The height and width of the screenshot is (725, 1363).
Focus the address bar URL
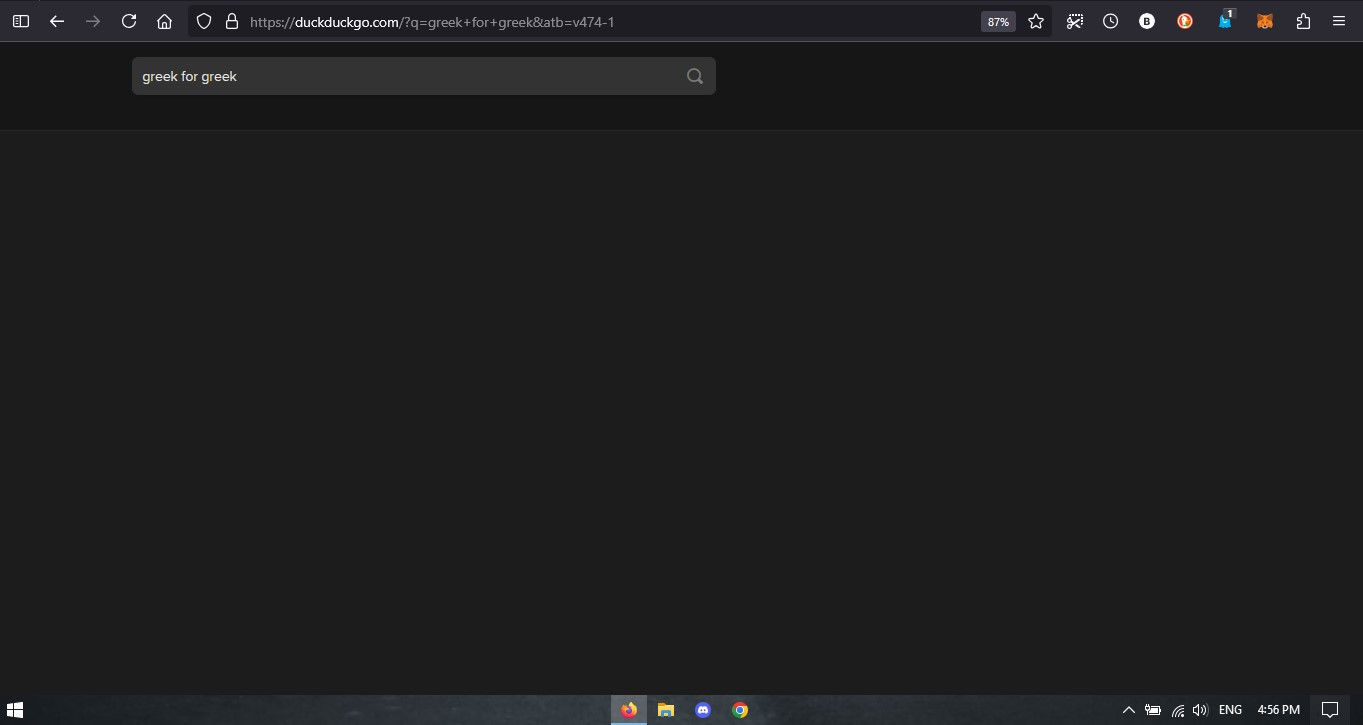click(x=432, y=22)
